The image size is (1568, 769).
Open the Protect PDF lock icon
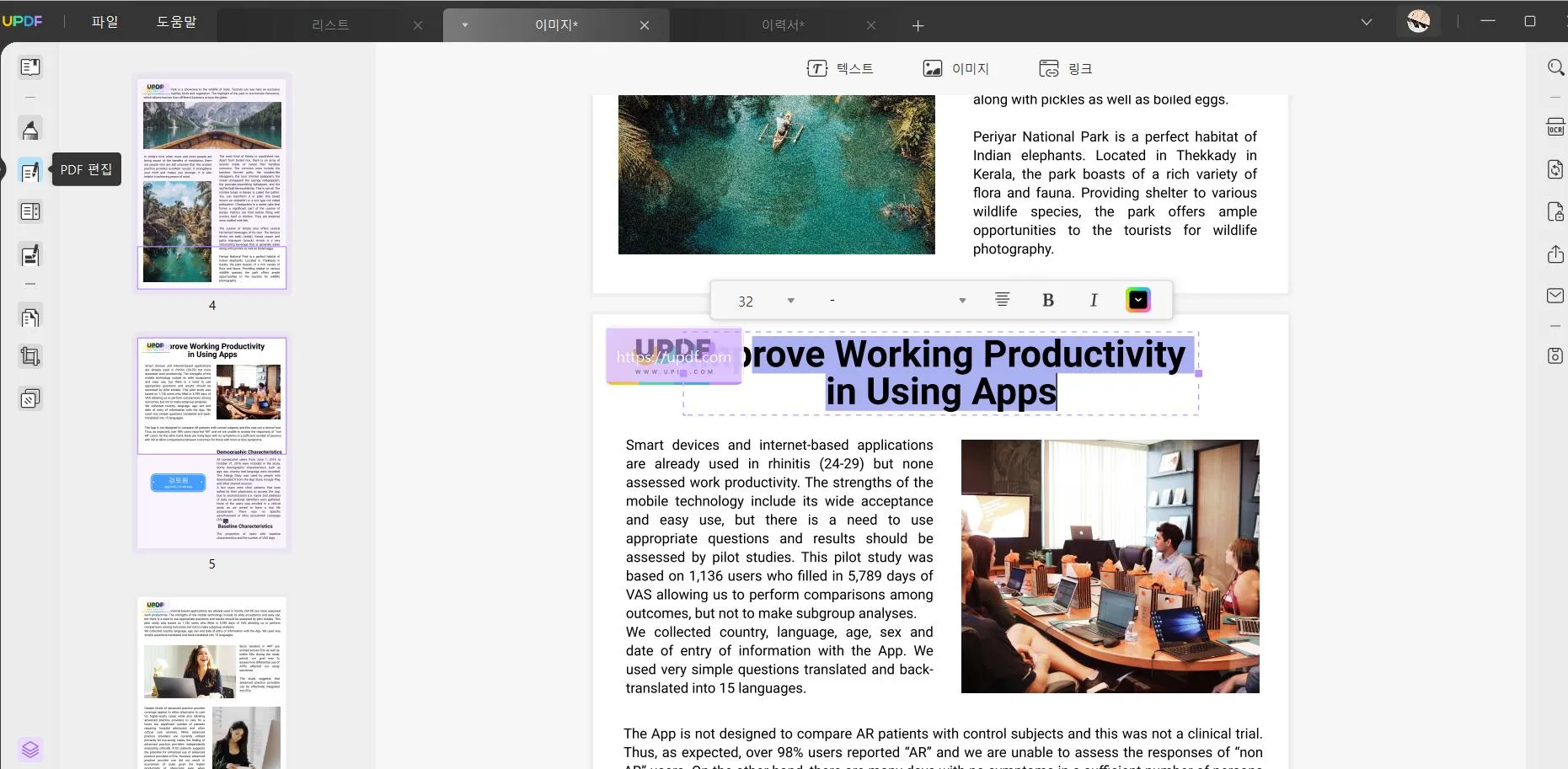pos(1555,211)
